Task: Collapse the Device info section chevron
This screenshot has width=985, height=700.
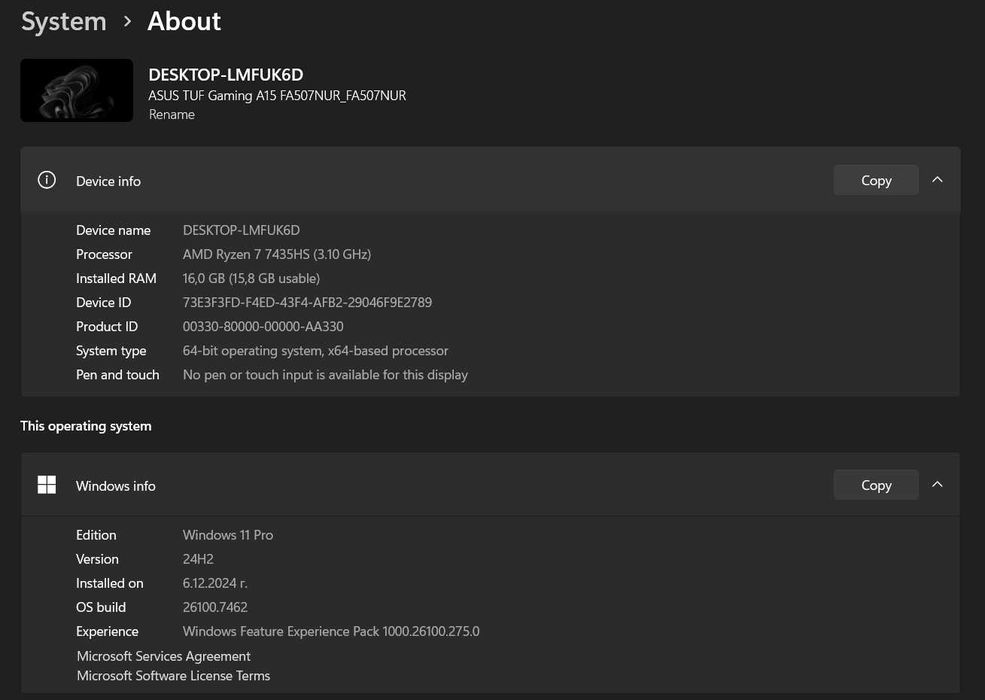Action: click(x=937, y=180)
